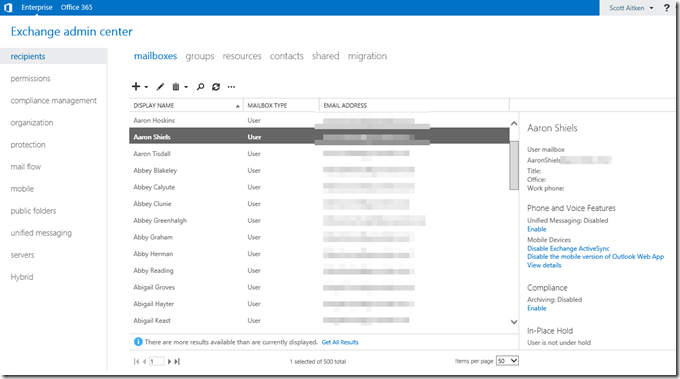Change items per page dropdown
680x379 pixels.
click(x=507, y=361)
